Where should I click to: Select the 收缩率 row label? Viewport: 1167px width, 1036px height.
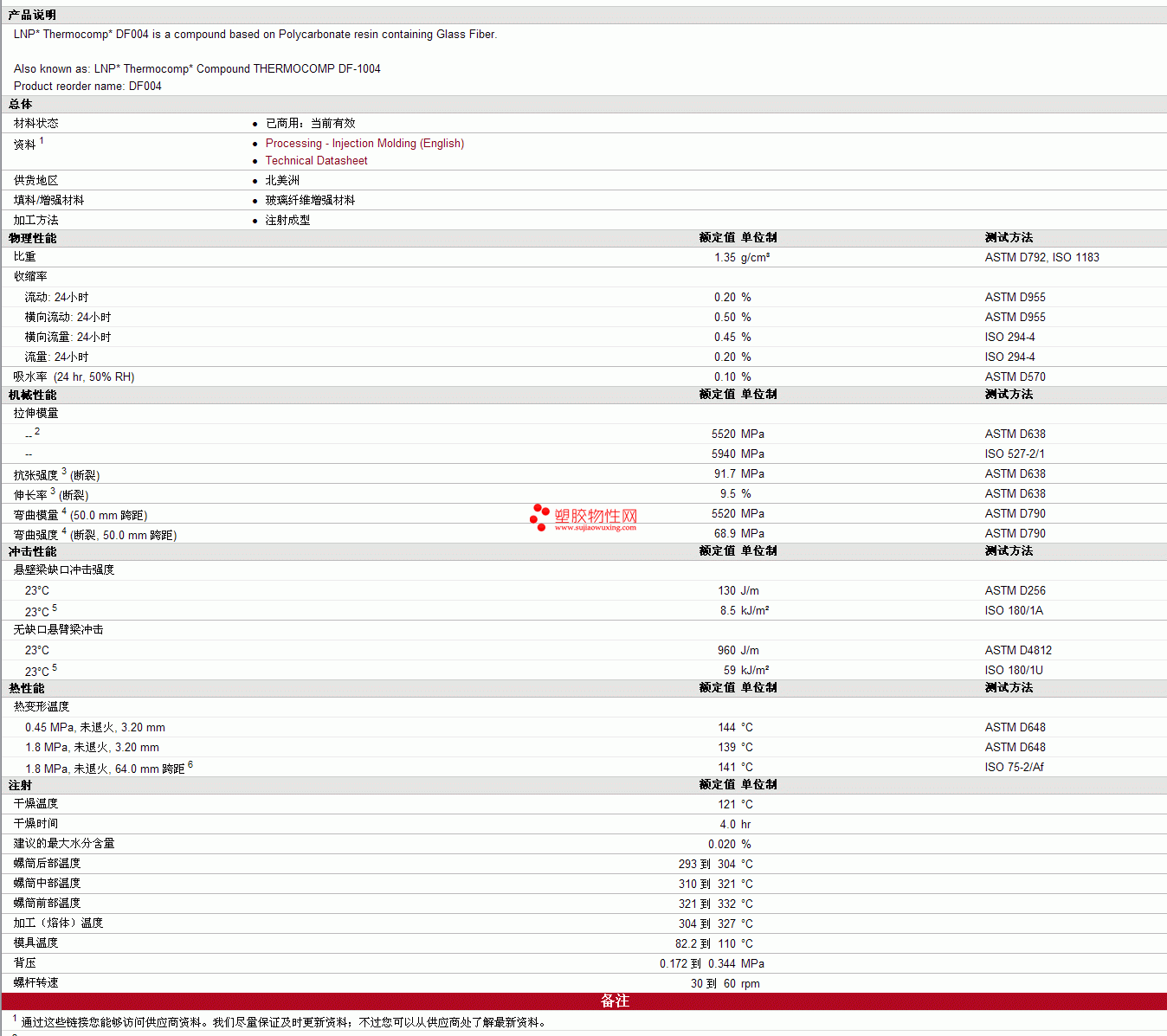pos(30,277)
